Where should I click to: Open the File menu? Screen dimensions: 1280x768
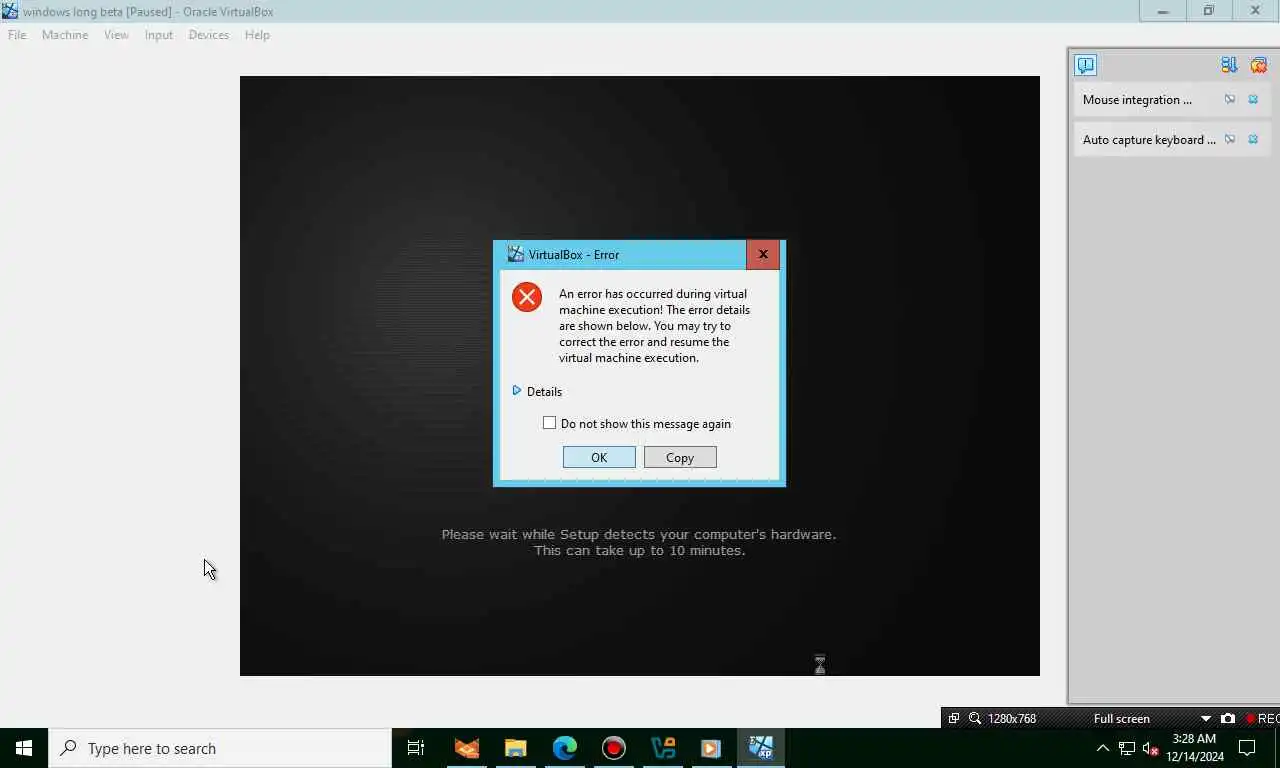[17, 35]
